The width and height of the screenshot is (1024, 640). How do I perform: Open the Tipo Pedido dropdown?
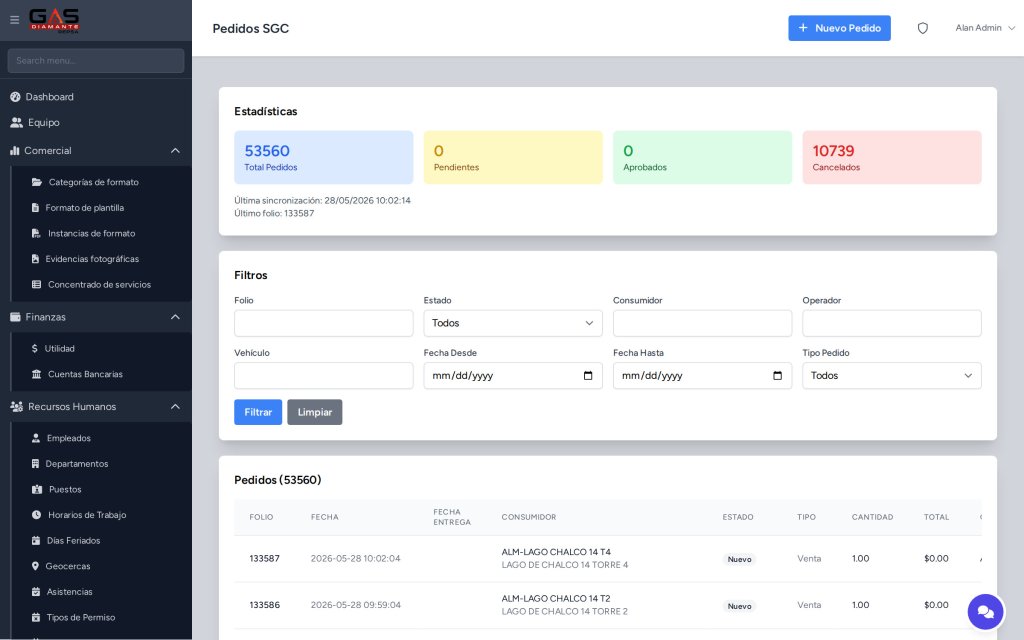click(x=891, y=376)
